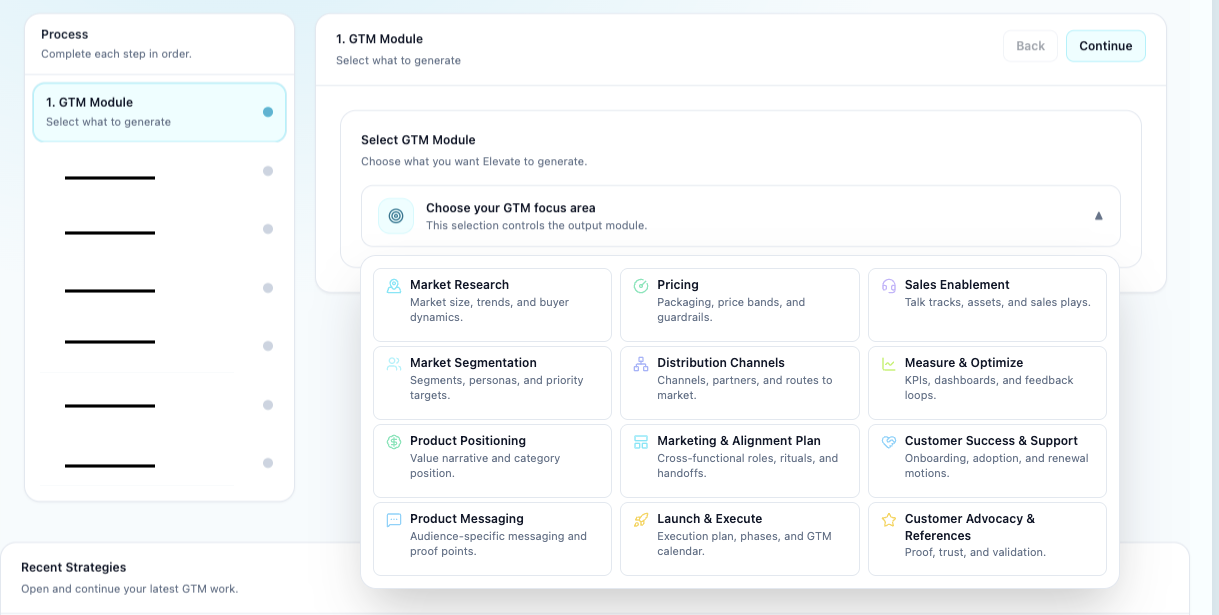Click the Back button
The width and height of the screenshot is (1219, 615).
click(1030, 46)
